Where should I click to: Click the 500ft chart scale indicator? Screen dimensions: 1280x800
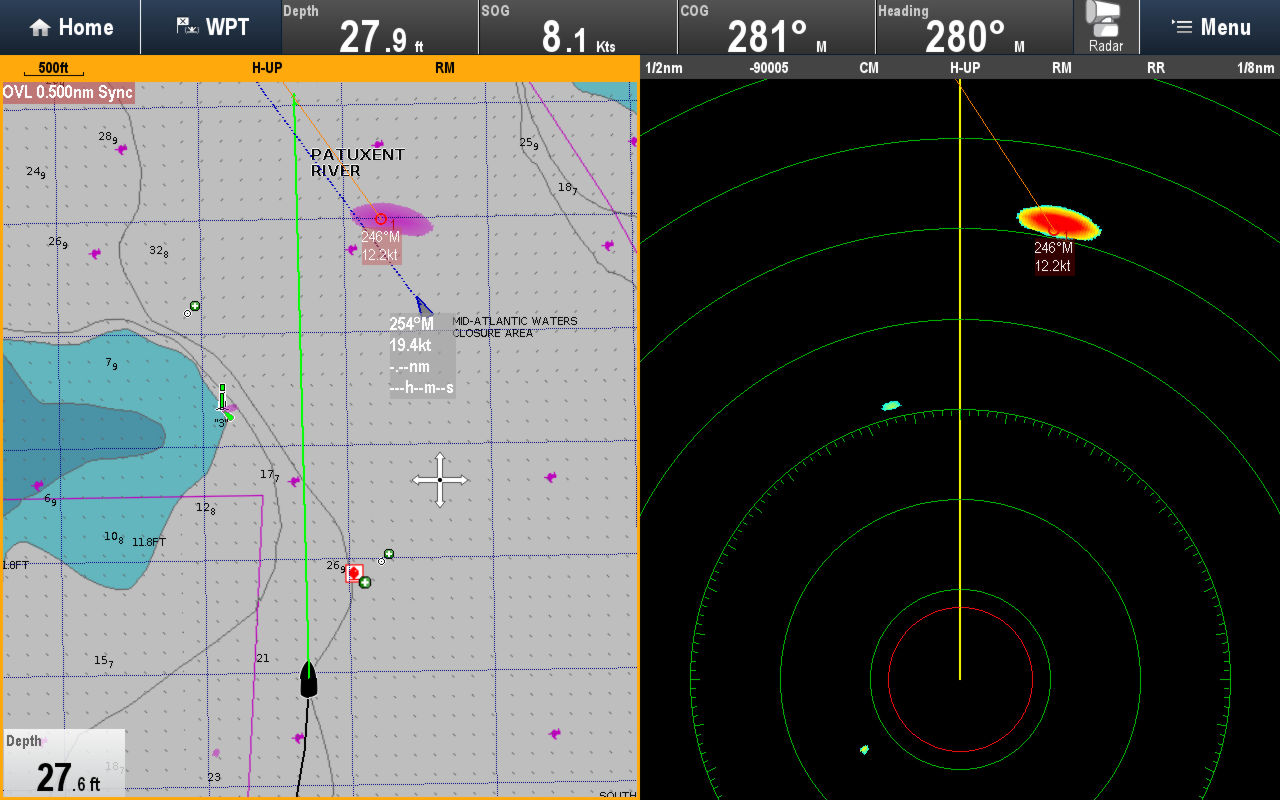coord(53,69)
